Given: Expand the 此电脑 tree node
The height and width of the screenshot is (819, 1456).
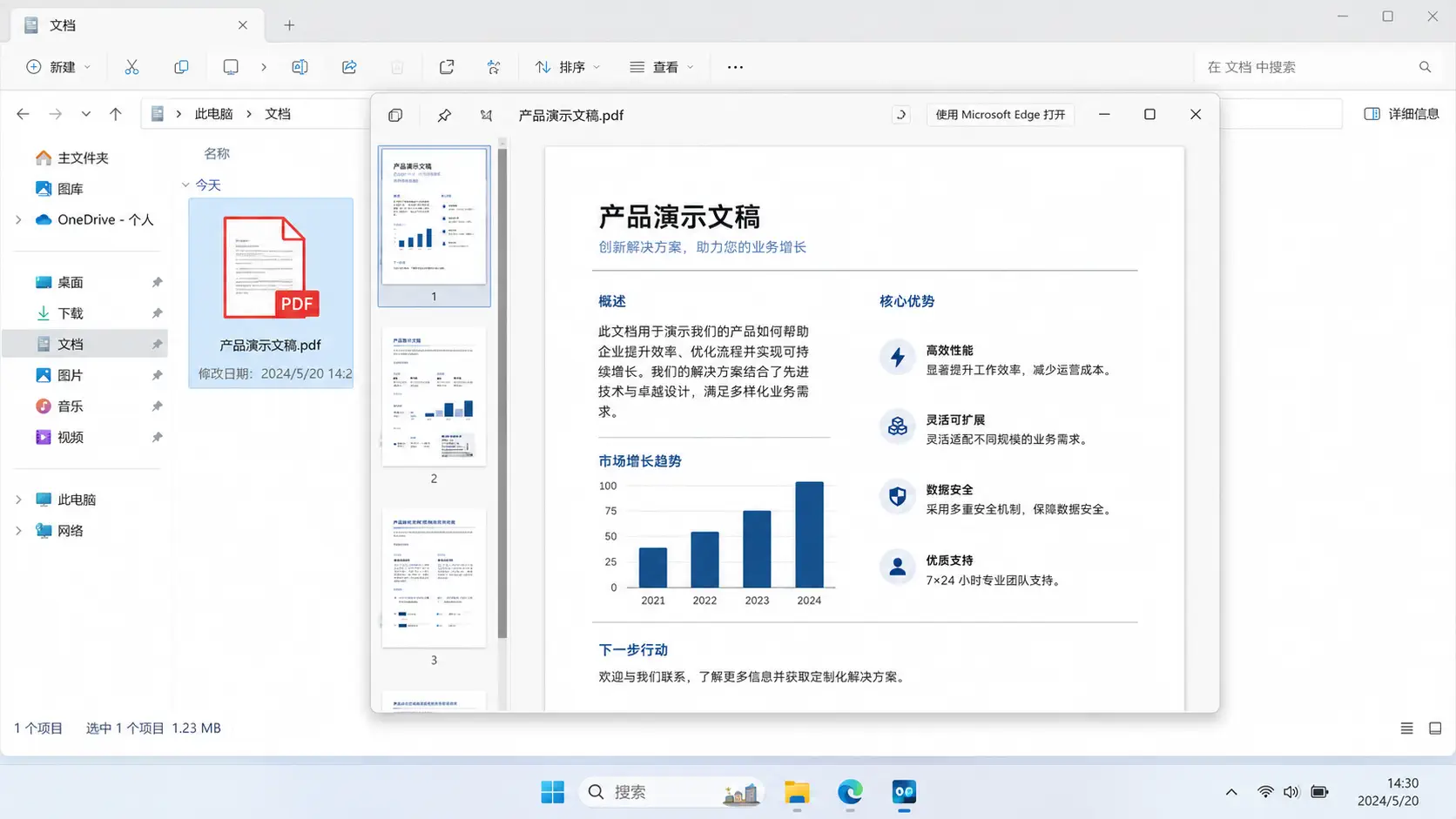Looking at the screenshot, I should pos(19,500).
